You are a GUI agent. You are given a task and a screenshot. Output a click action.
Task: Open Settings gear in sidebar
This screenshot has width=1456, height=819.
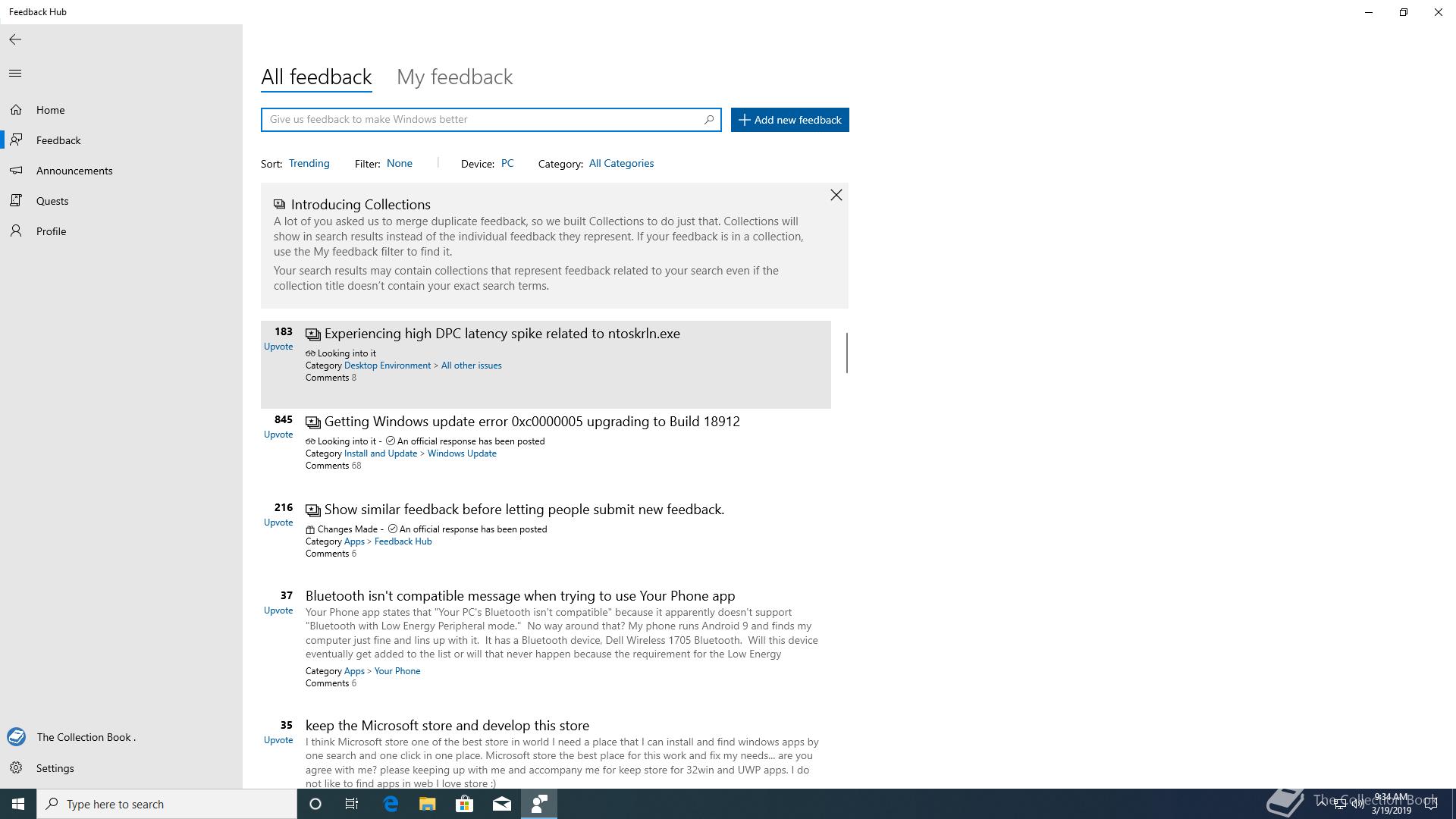pos(55,768)
